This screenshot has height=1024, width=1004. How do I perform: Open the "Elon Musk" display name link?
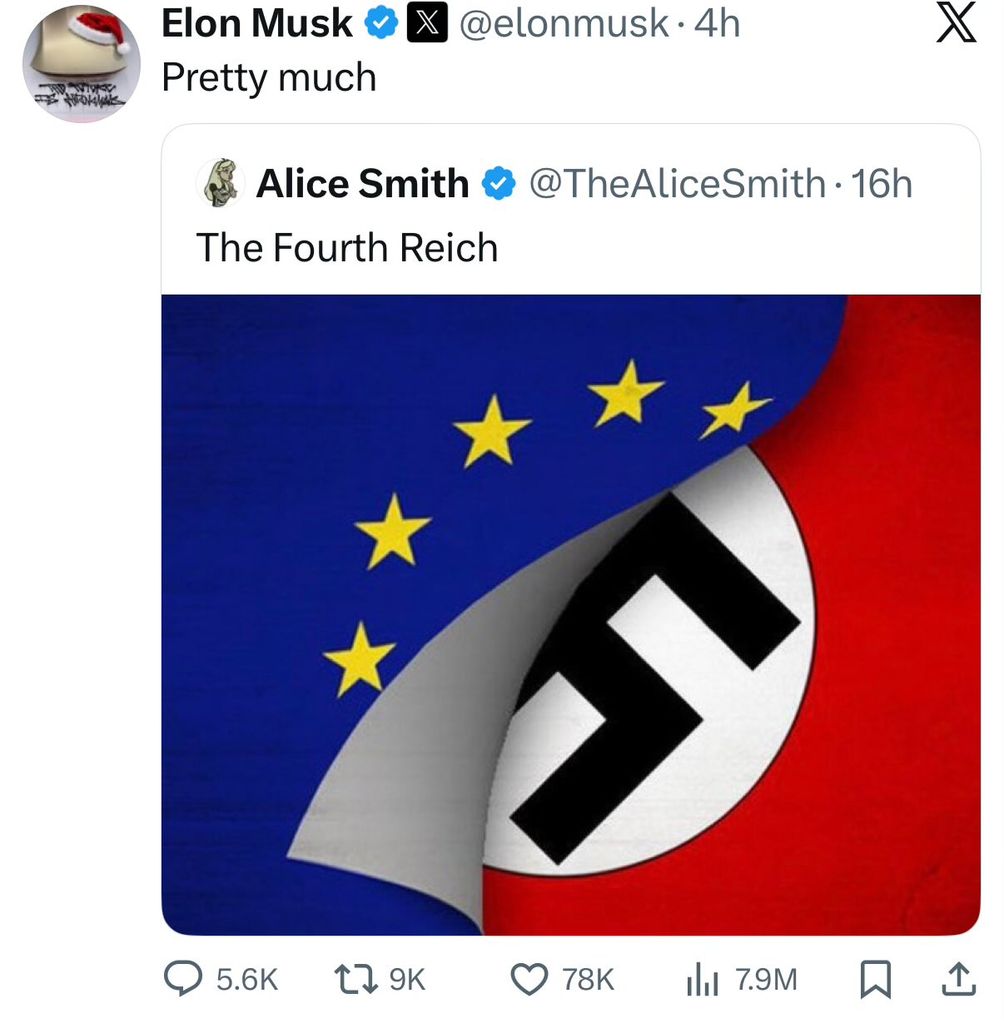257,24
